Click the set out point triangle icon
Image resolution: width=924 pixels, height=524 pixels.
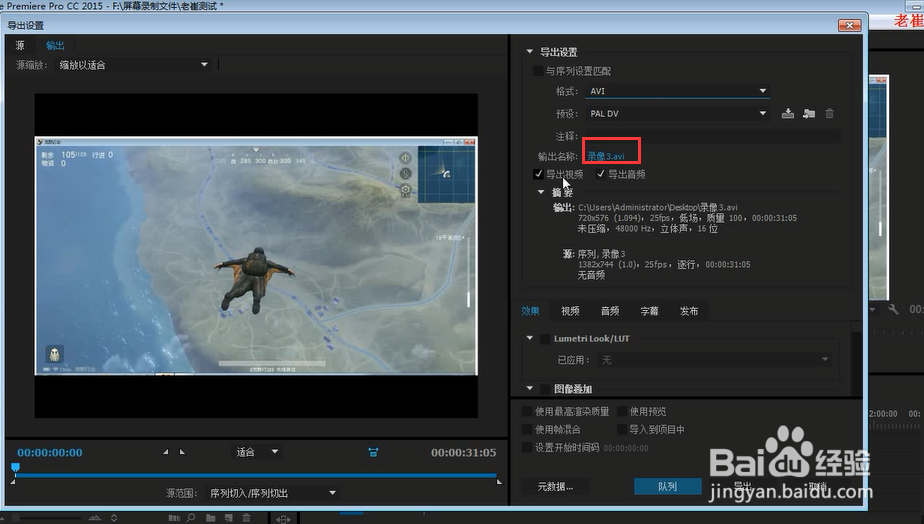[182, 452]
